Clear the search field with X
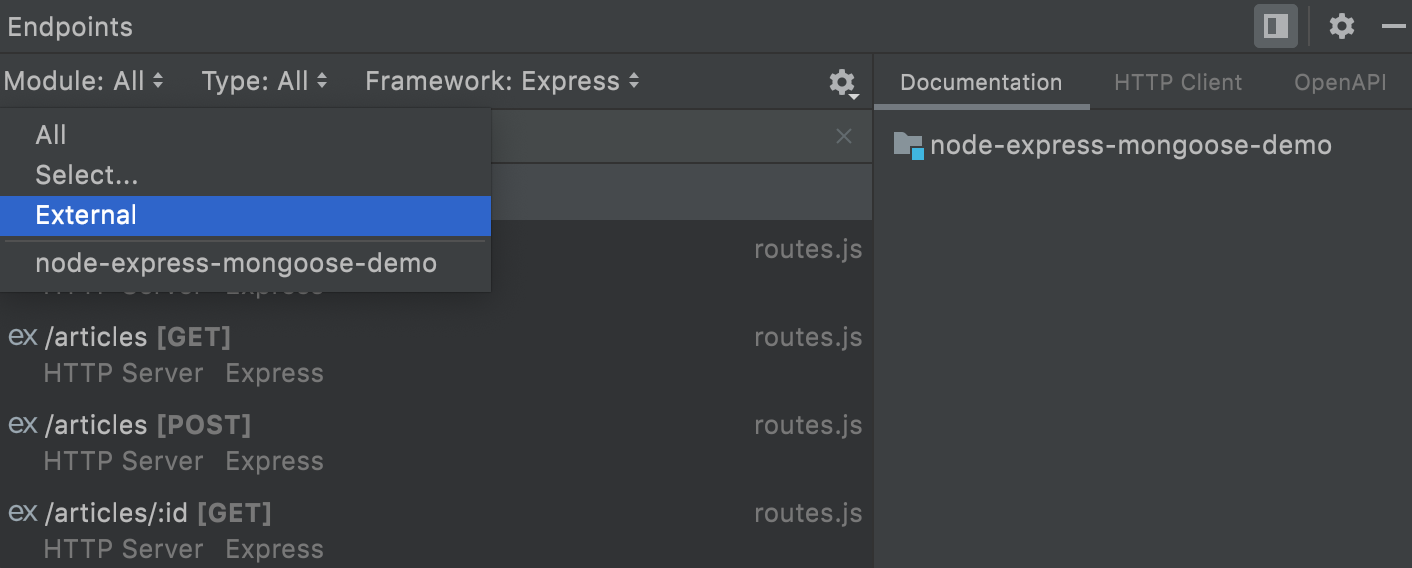 (844, 136)
